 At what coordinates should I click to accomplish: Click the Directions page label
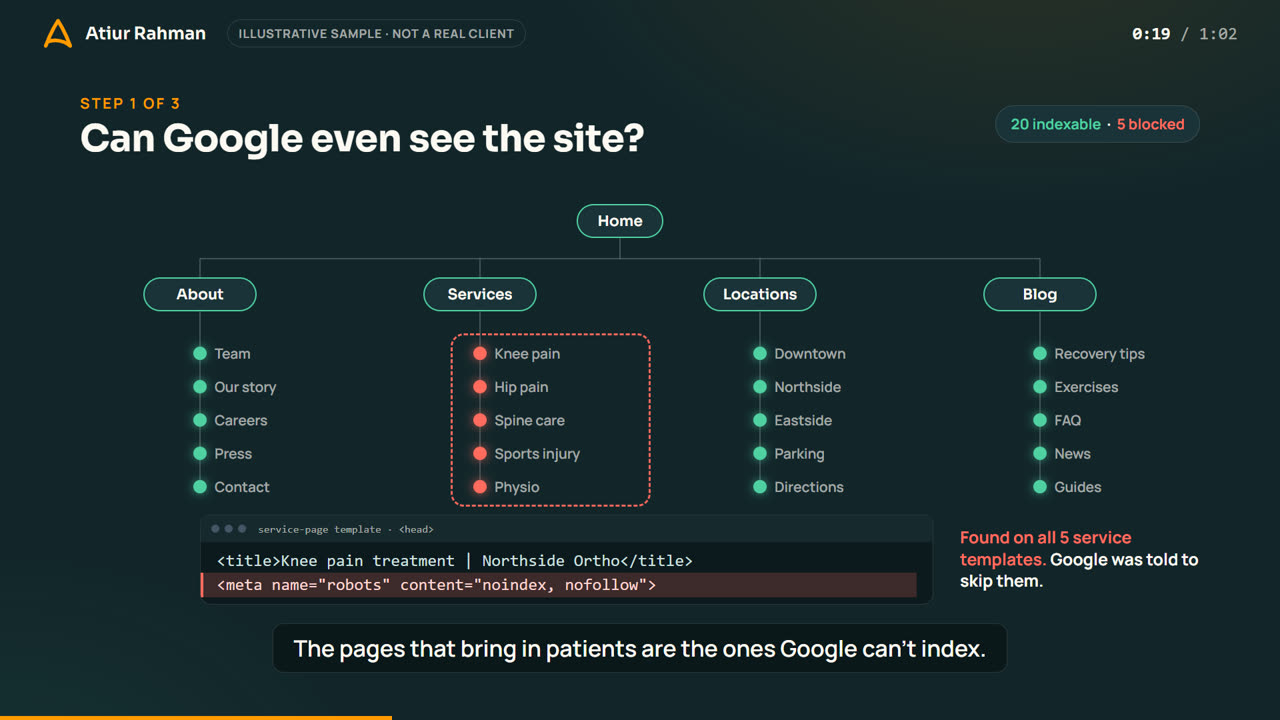tap(809, 487)
